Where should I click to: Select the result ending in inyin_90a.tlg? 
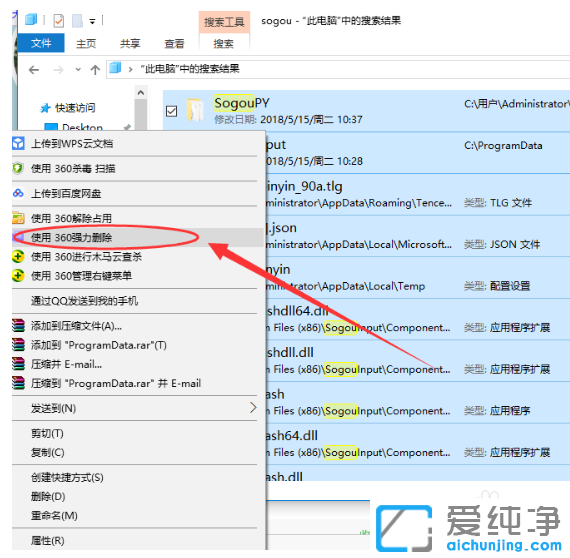coord(304,186)
